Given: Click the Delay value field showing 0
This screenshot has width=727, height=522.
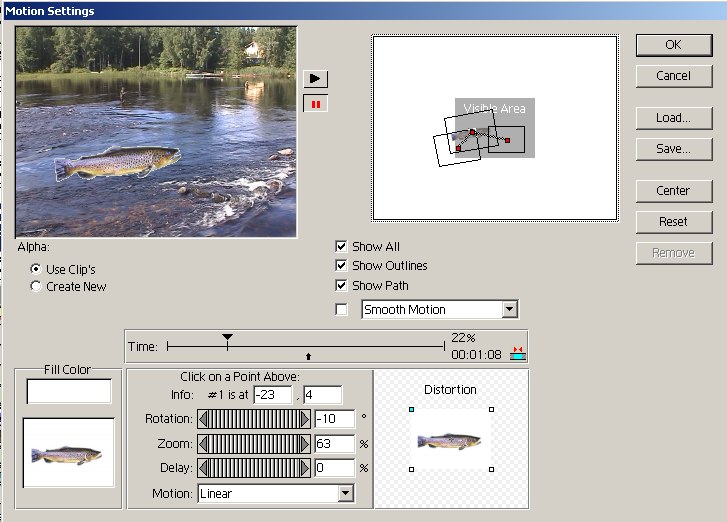Looking at the screenshot, I should pos(335,468).
